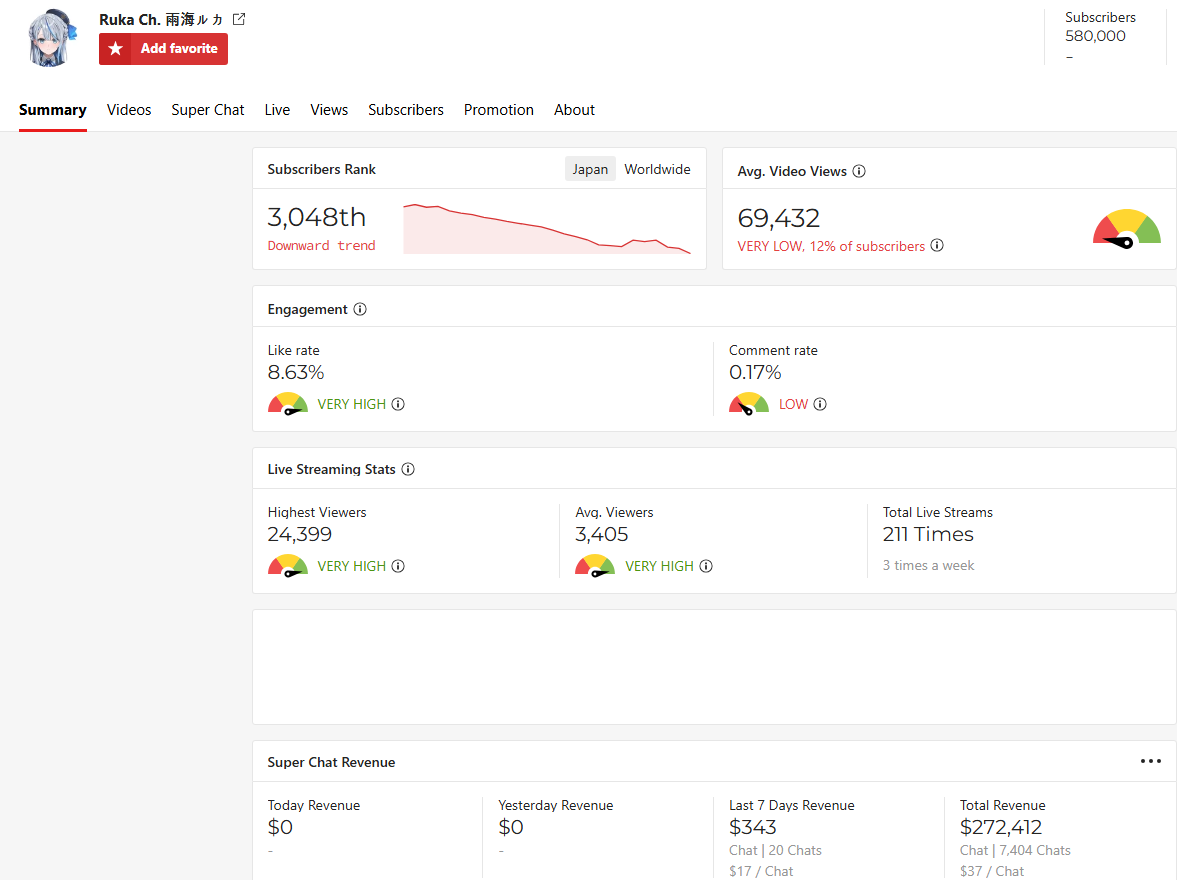Open the Avg. Video Views info icon
Screen dimensions: 1177x880
click(x=859, y=171)
